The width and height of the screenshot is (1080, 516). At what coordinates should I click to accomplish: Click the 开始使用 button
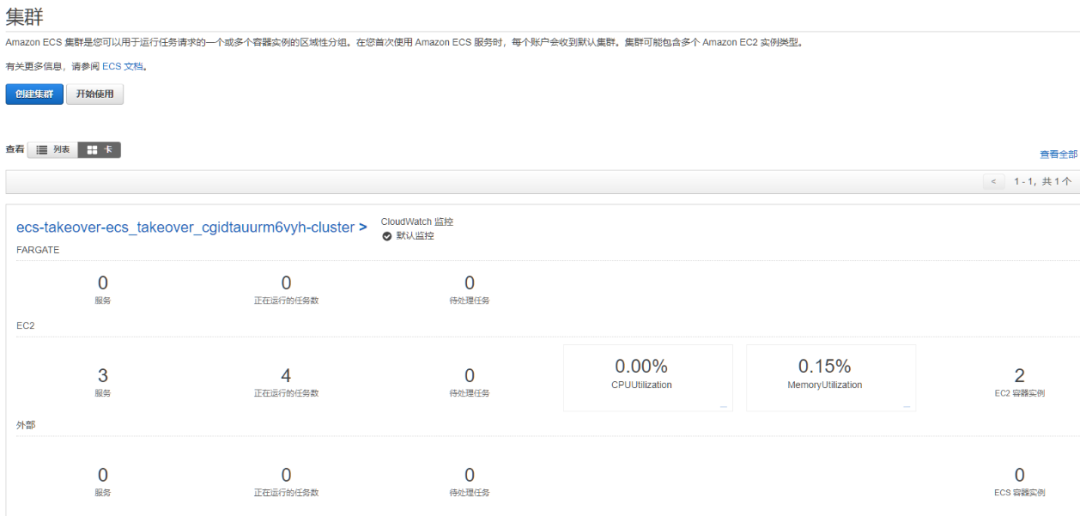[x=96, y=95]
